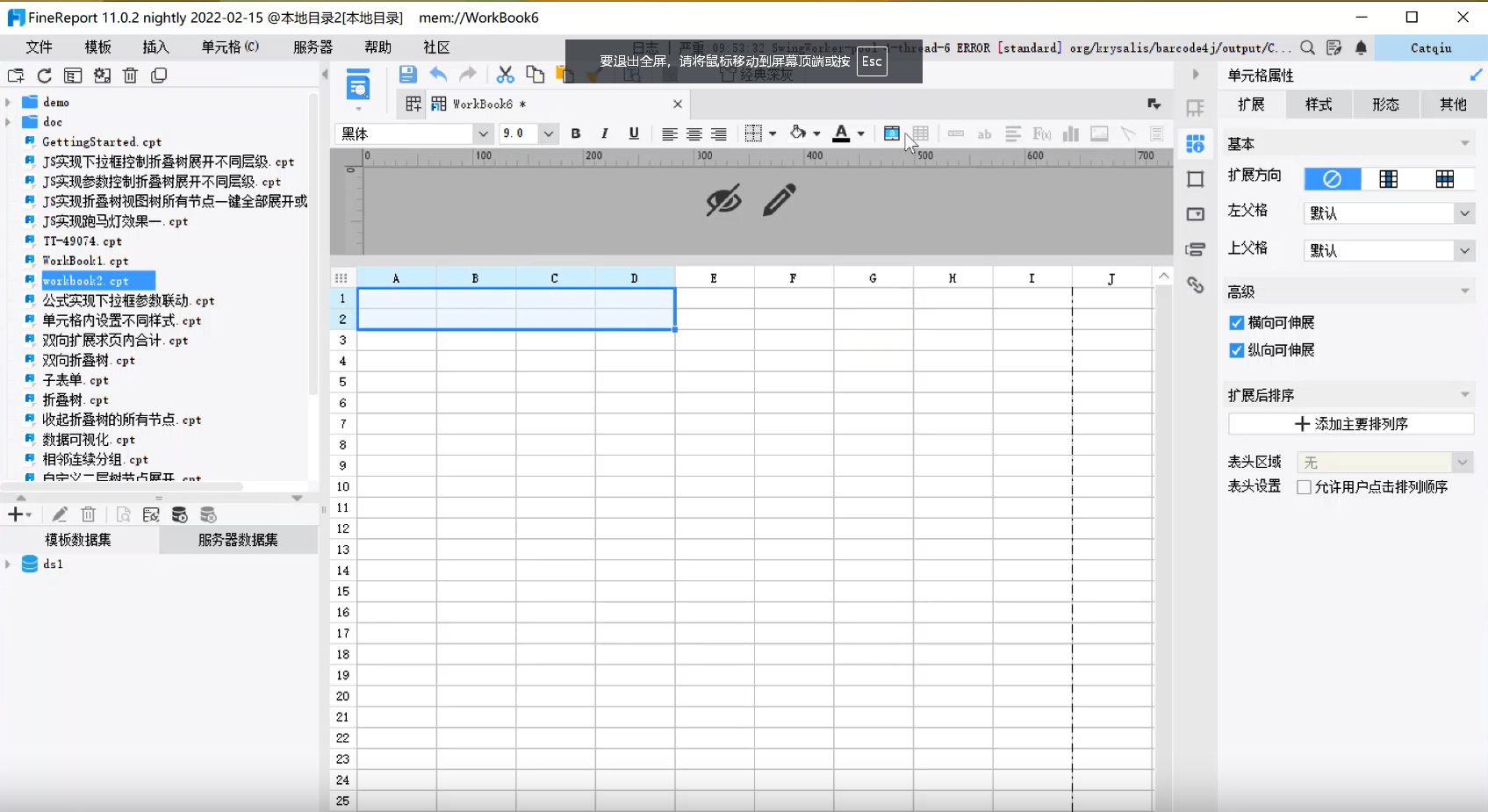Click the pencil edit icon in parameter pane
The height and width of the screenshot is (812, 1488).
(779, 200)
